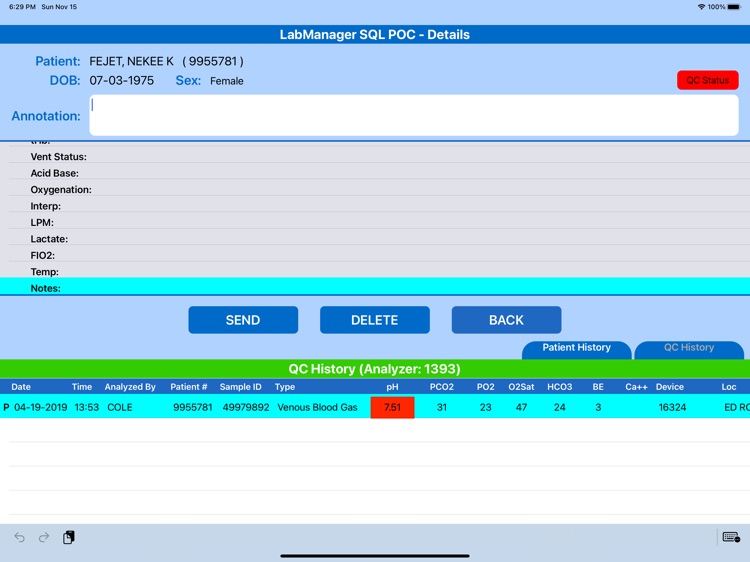Viewport: 750px width, 562px height.
Task: Click the HCO3 column header
Action: 560,387
